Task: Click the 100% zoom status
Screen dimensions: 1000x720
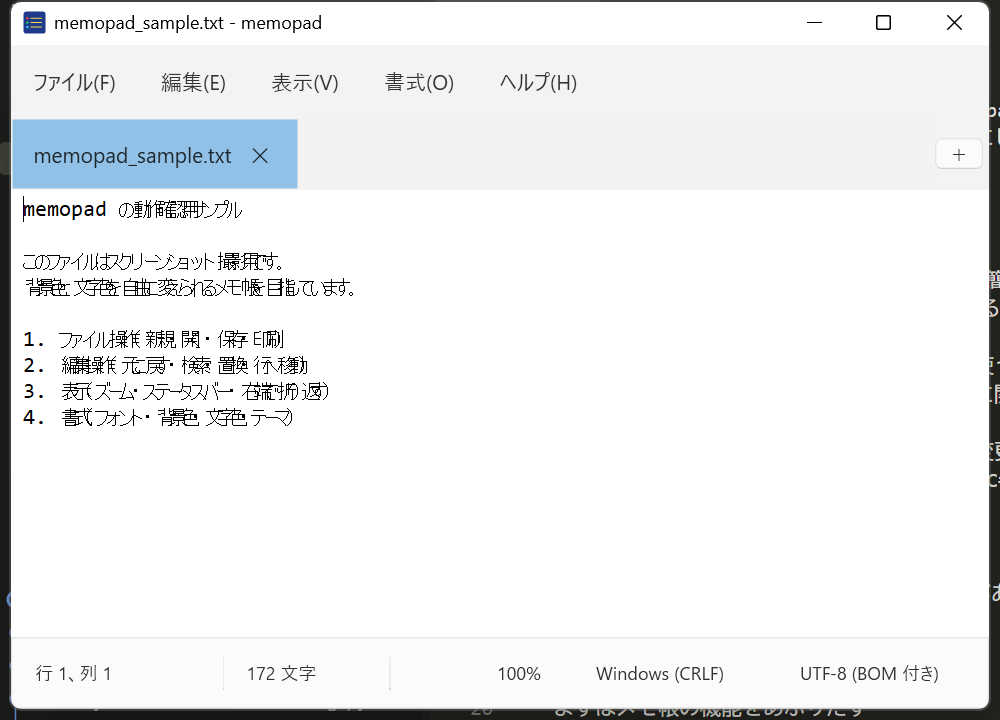Action: [518, 673]
